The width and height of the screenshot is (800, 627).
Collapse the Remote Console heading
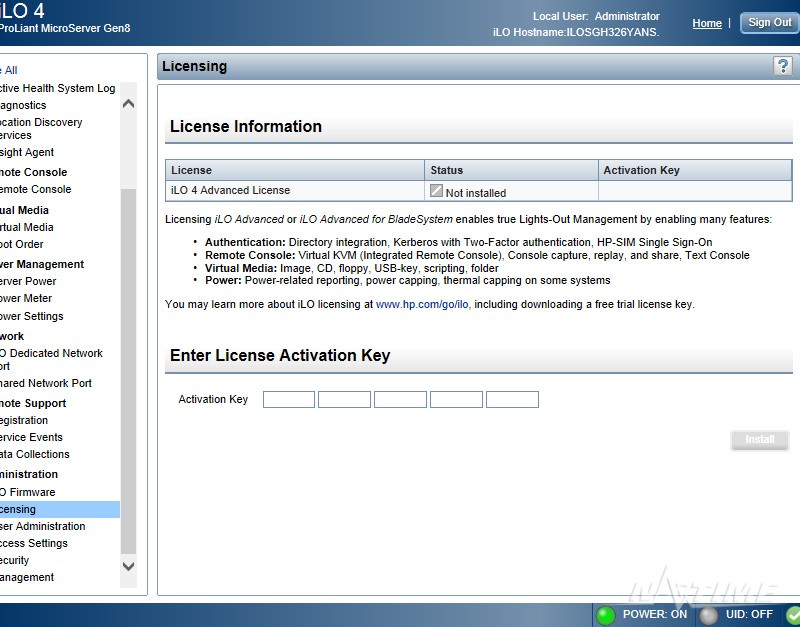tap(33, 172)
